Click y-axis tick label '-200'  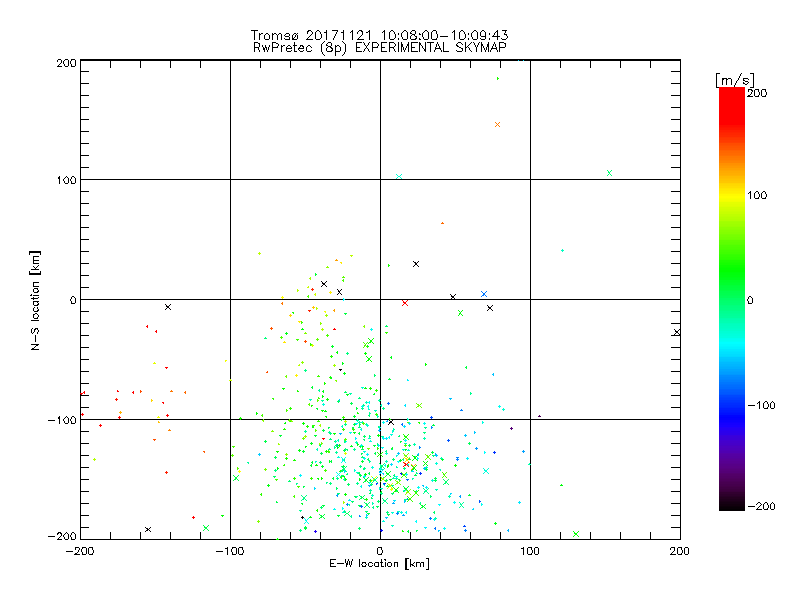click(x=62, y=536)
